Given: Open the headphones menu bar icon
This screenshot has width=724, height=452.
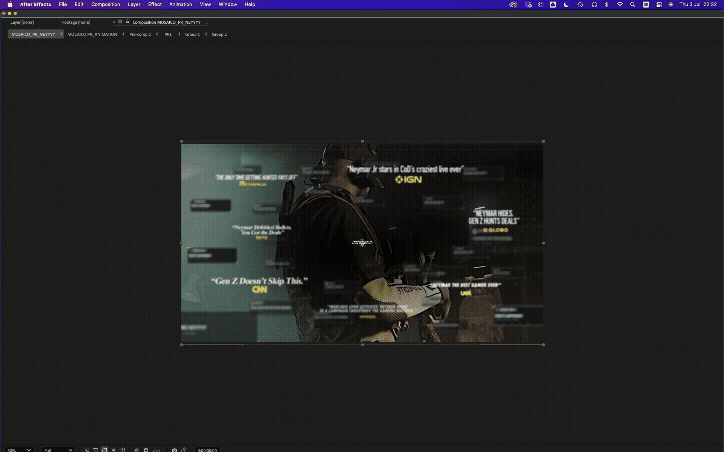Looking at the screenshot, I should pyautogui.click(x=594, y=4).
